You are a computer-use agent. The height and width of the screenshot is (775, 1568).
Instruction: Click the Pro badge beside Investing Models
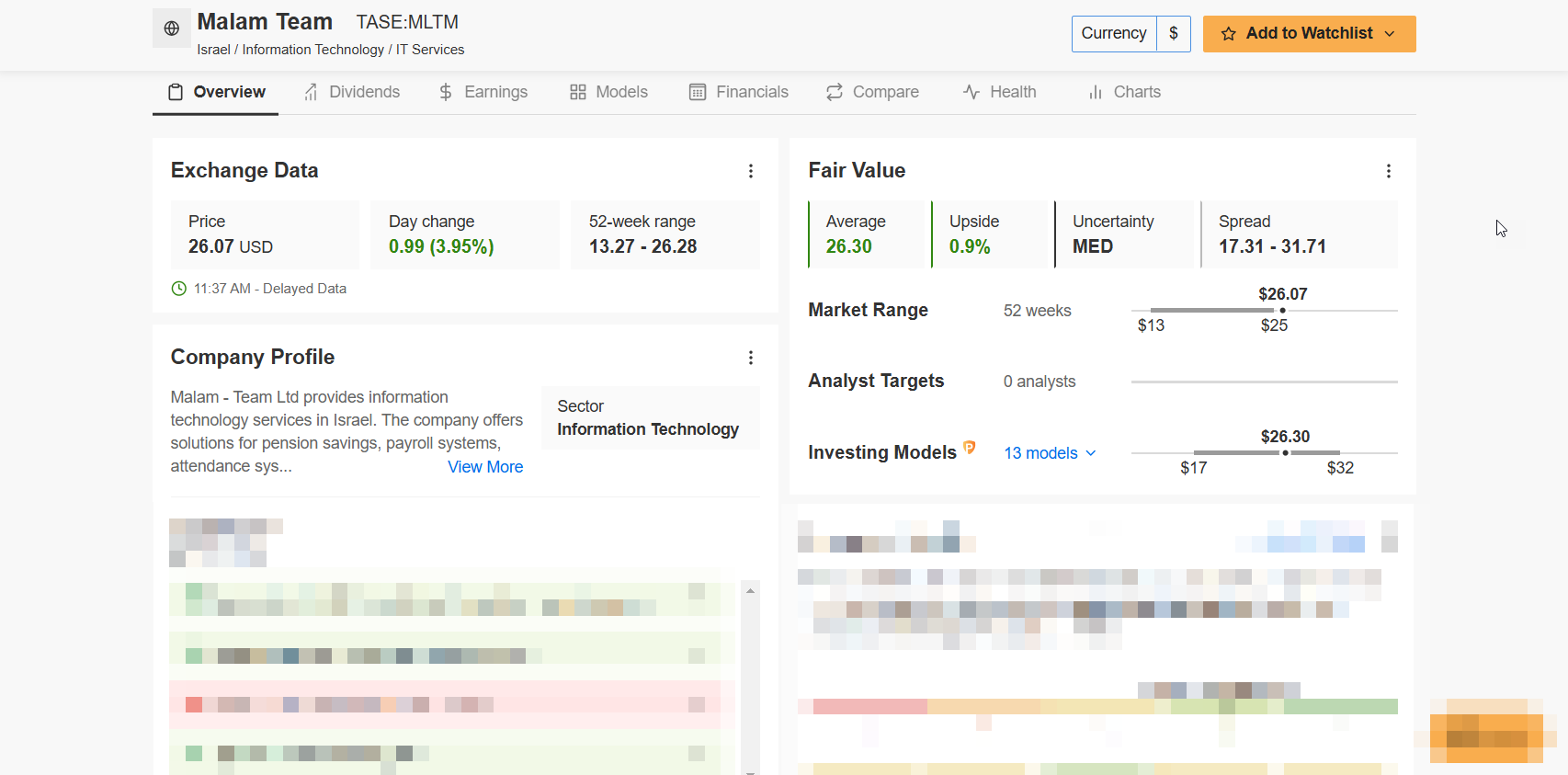(969, 448)
